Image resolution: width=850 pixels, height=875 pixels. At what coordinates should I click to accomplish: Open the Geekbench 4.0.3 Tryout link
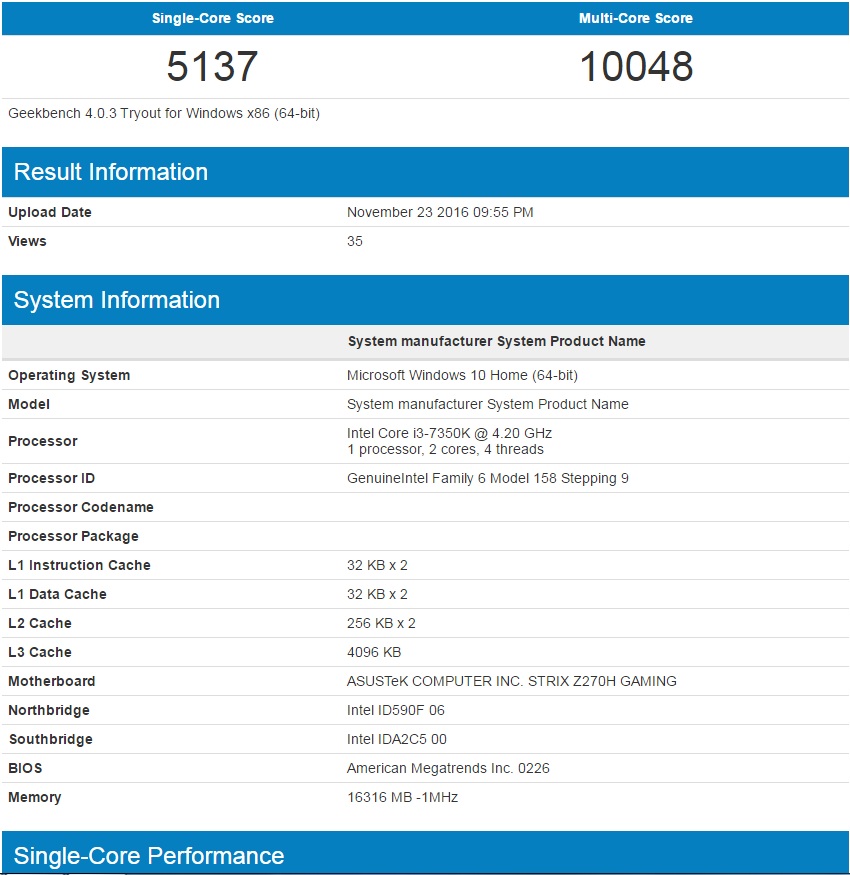tap(165, 113)
